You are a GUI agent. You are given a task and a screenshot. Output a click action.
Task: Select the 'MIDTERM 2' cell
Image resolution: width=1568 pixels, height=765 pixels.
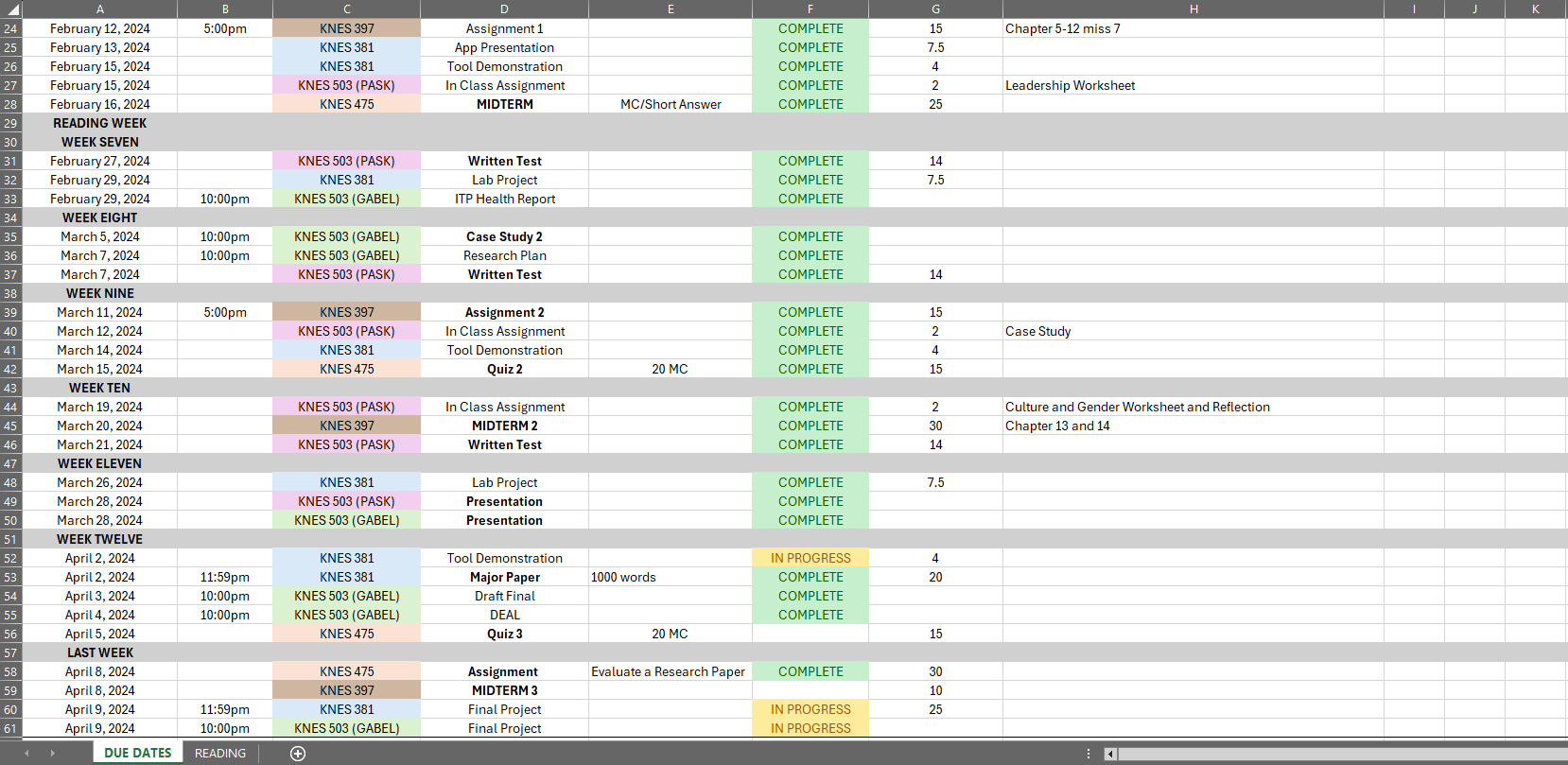coord(504,426)
